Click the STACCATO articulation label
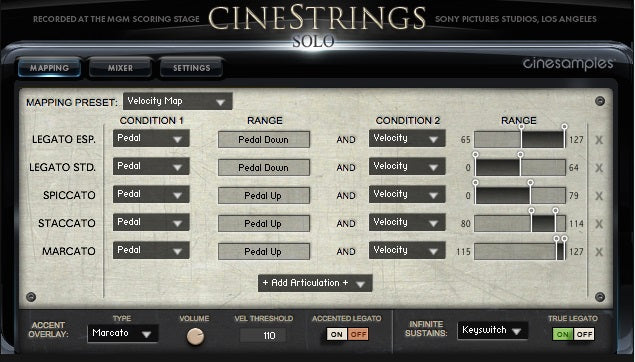 pyautogui.click(x=67, y=224)
